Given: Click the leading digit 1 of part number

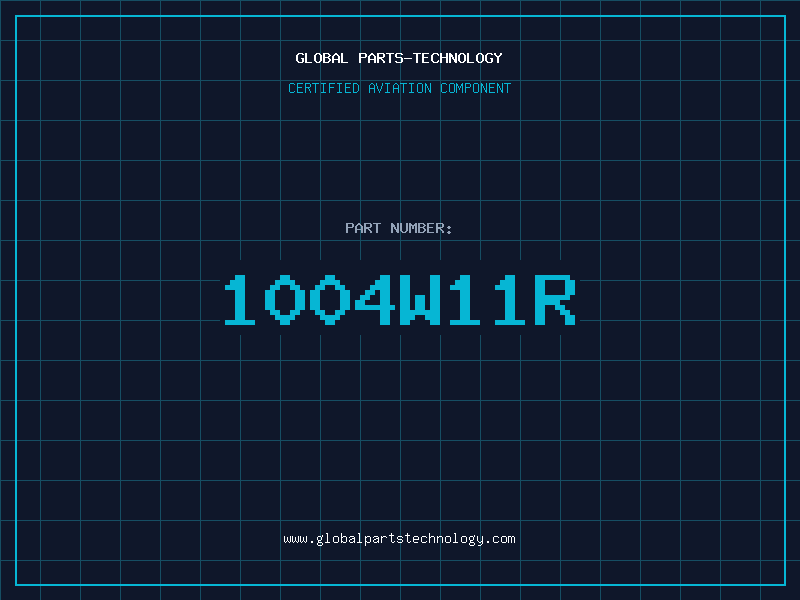Looking at the screenshot, I should (240, 299).
